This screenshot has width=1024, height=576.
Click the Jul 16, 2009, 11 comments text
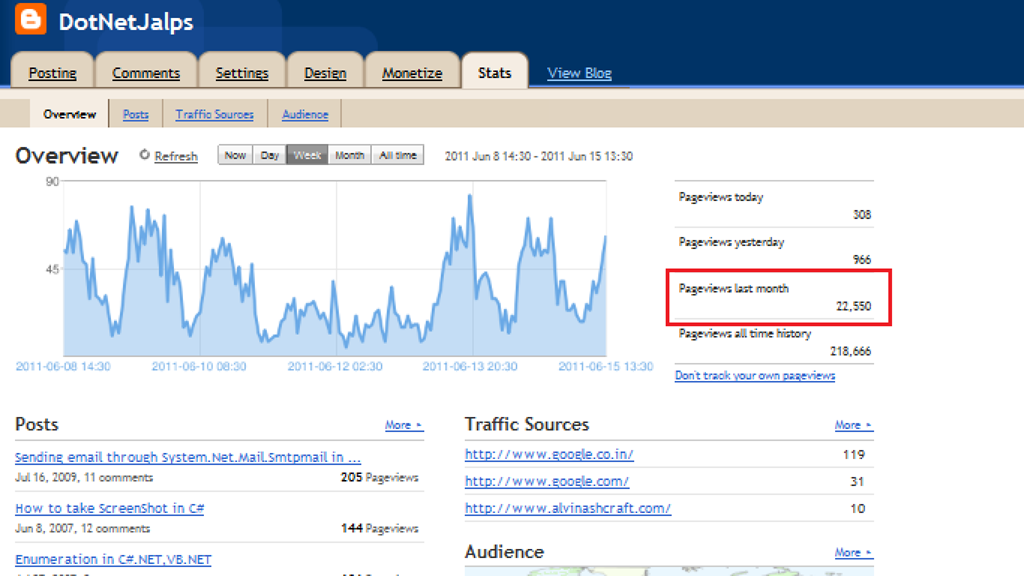pyautogui.click(x=84, y=477)
